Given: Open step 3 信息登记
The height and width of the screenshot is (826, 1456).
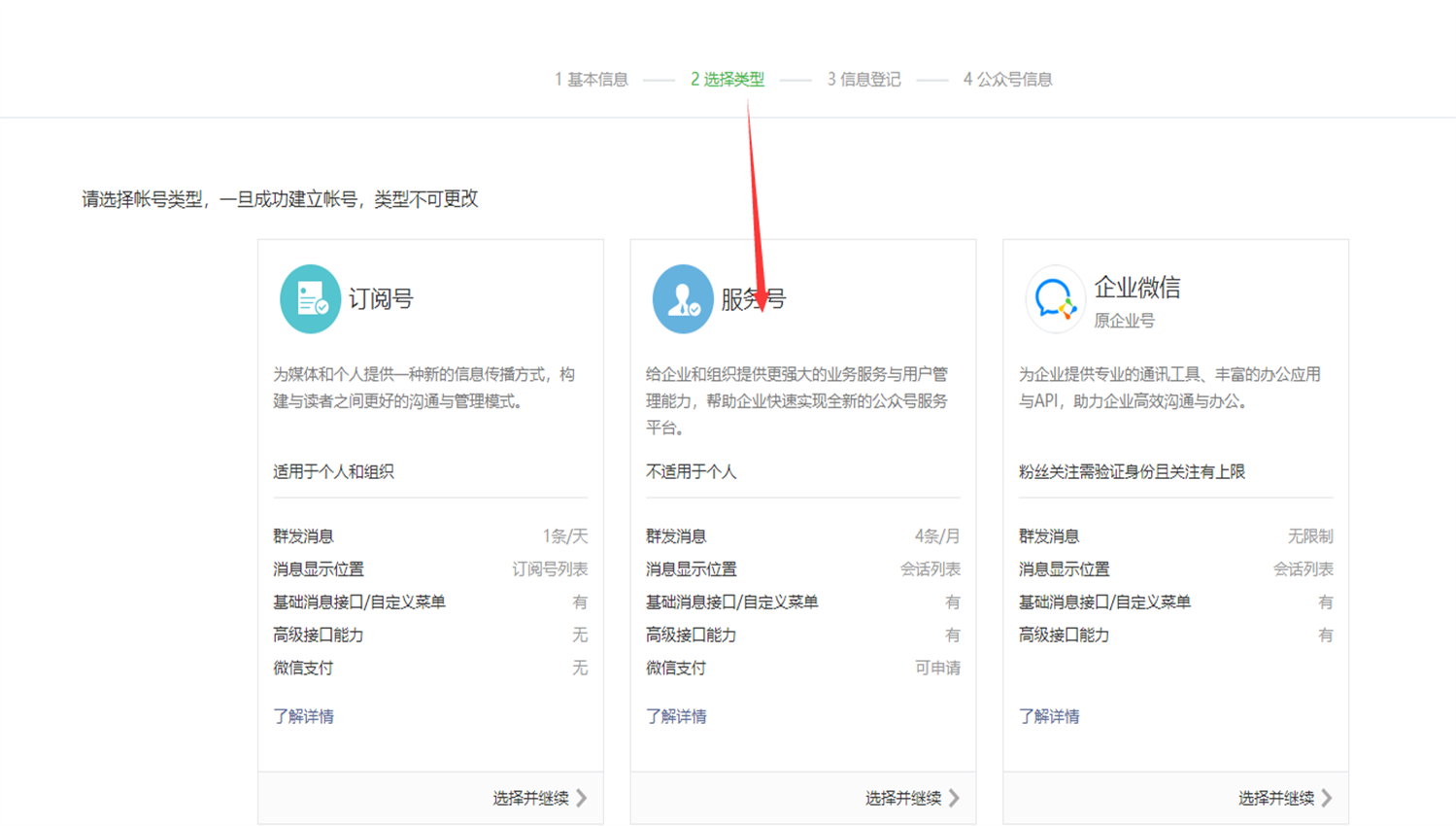Looking at the screenshot, I should (x=863, y=80).
